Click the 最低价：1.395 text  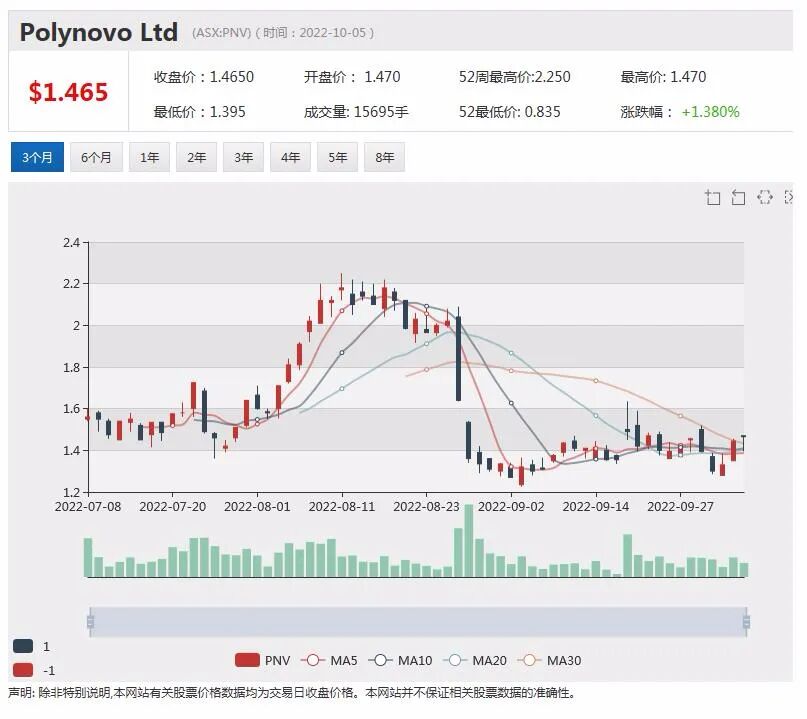199,112
